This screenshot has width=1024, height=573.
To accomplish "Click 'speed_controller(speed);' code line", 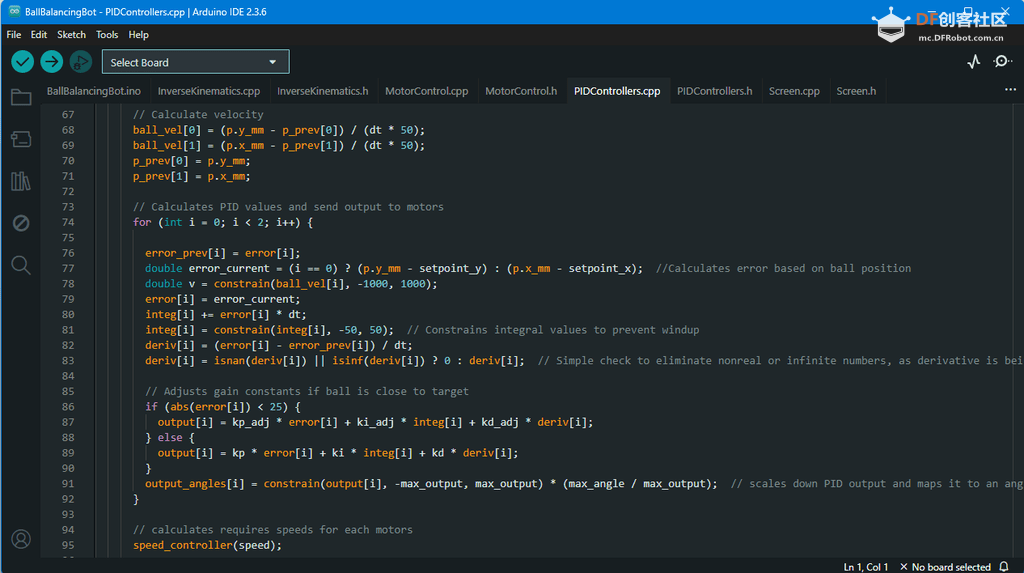I will click(x=208, y=545).
